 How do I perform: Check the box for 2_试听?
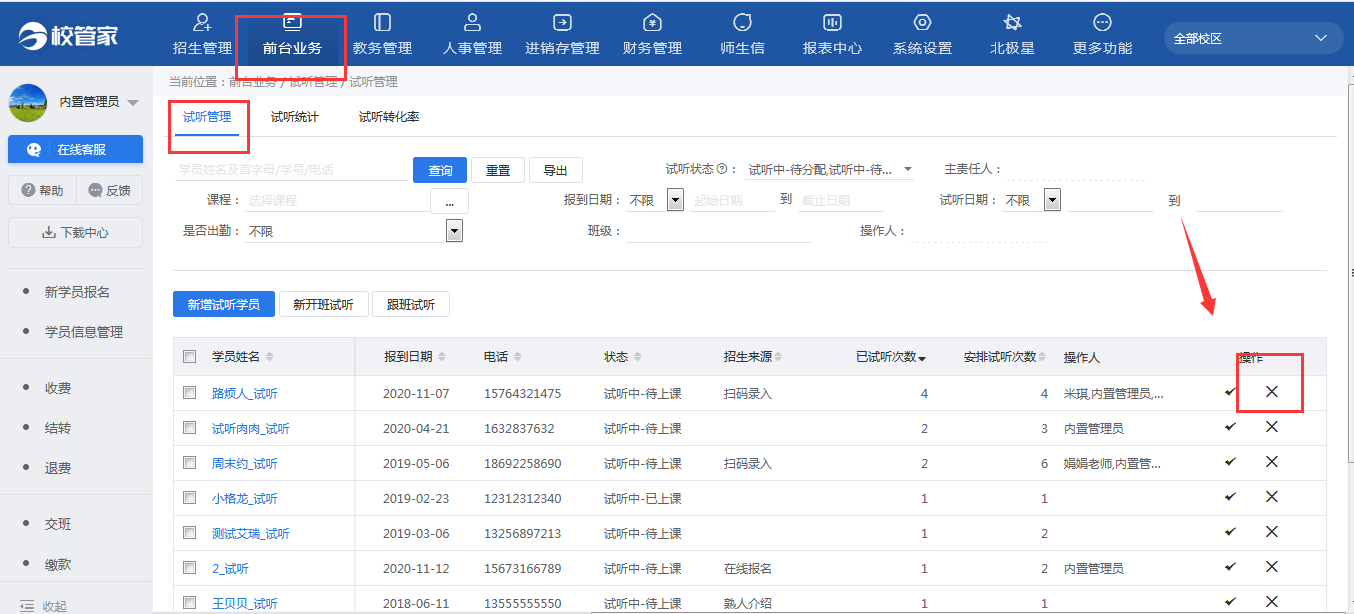[x=190, y=568]
